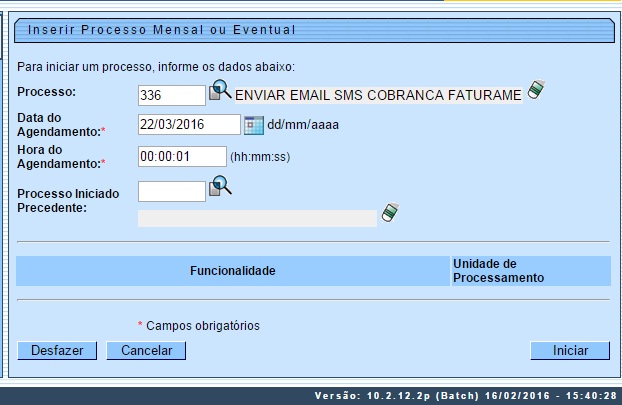Click the empty Processo Iniciado Precedente code field
This screenshot has height=405, width=622.
coord(172,192)
